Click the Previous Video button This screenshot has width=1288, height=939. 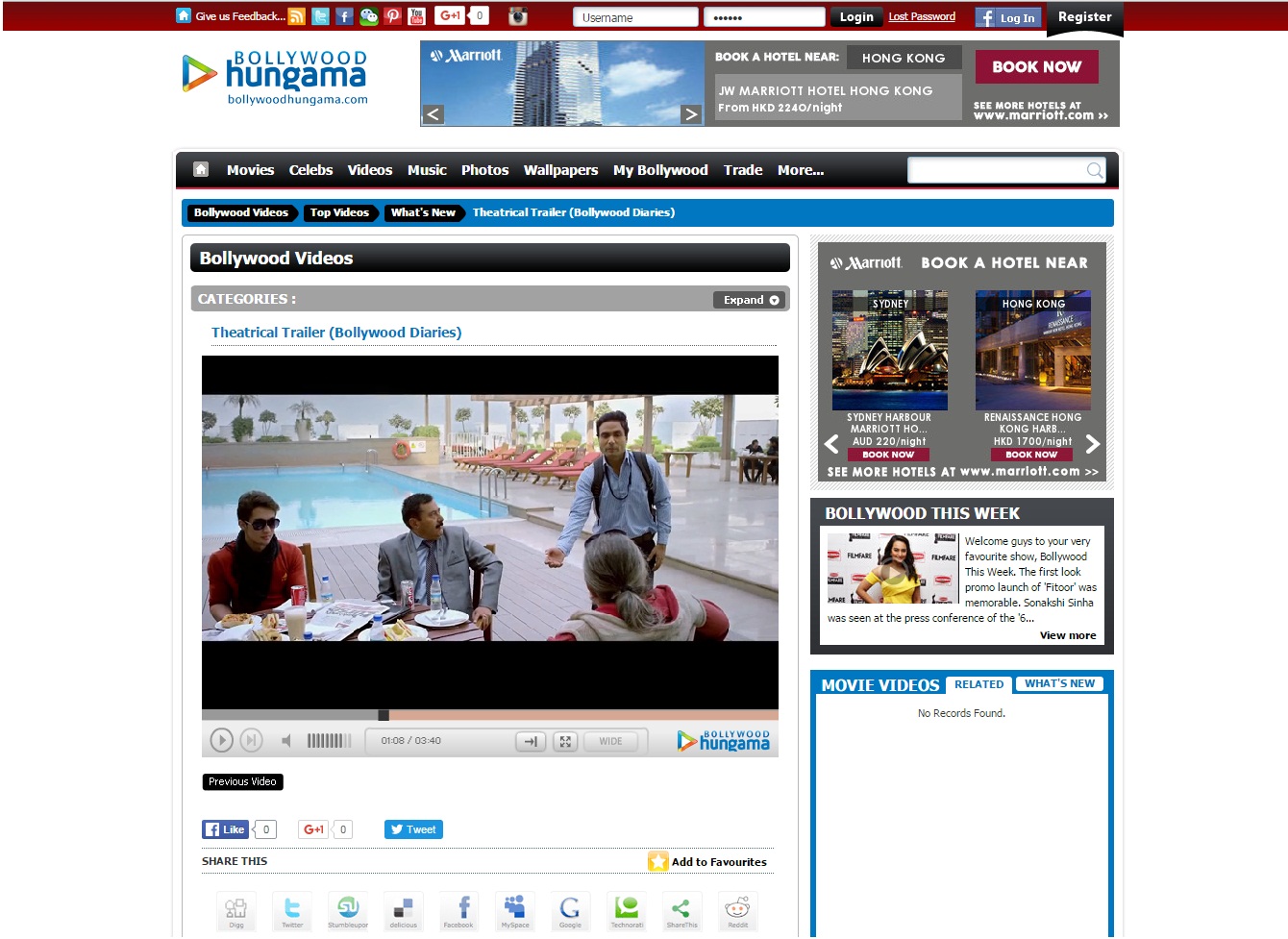click(242, 782)
